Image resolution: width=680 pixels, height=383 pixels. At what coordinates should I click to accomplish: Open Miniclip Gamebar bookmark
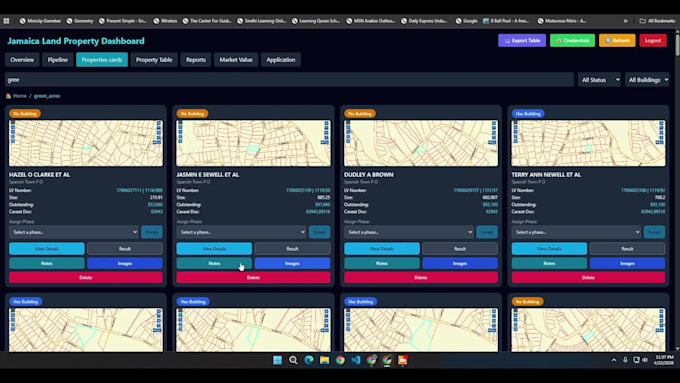40,20
